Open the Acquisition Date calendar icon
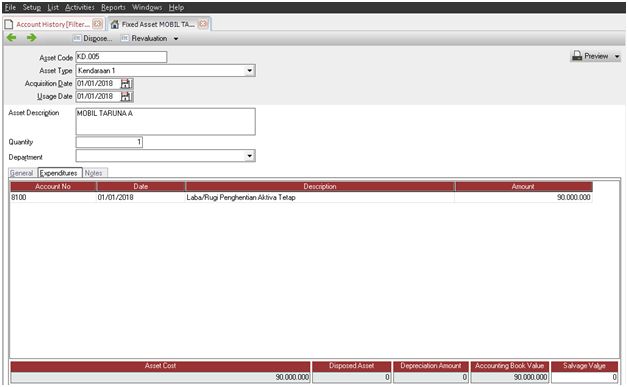The width and height of the screenshot is (628, 387). (126, 84)
